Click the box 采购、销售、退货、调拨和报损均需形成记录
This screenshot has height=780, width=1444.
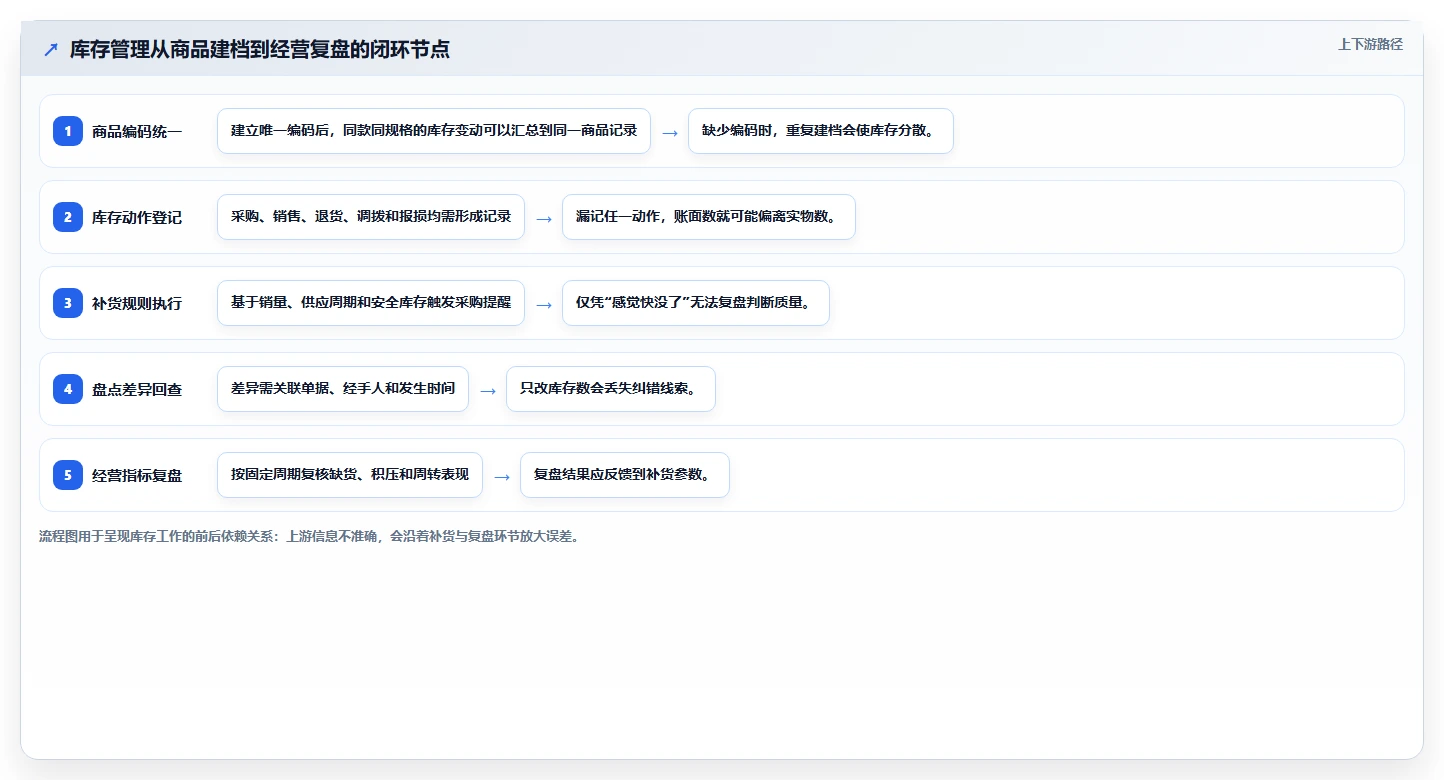371,217
